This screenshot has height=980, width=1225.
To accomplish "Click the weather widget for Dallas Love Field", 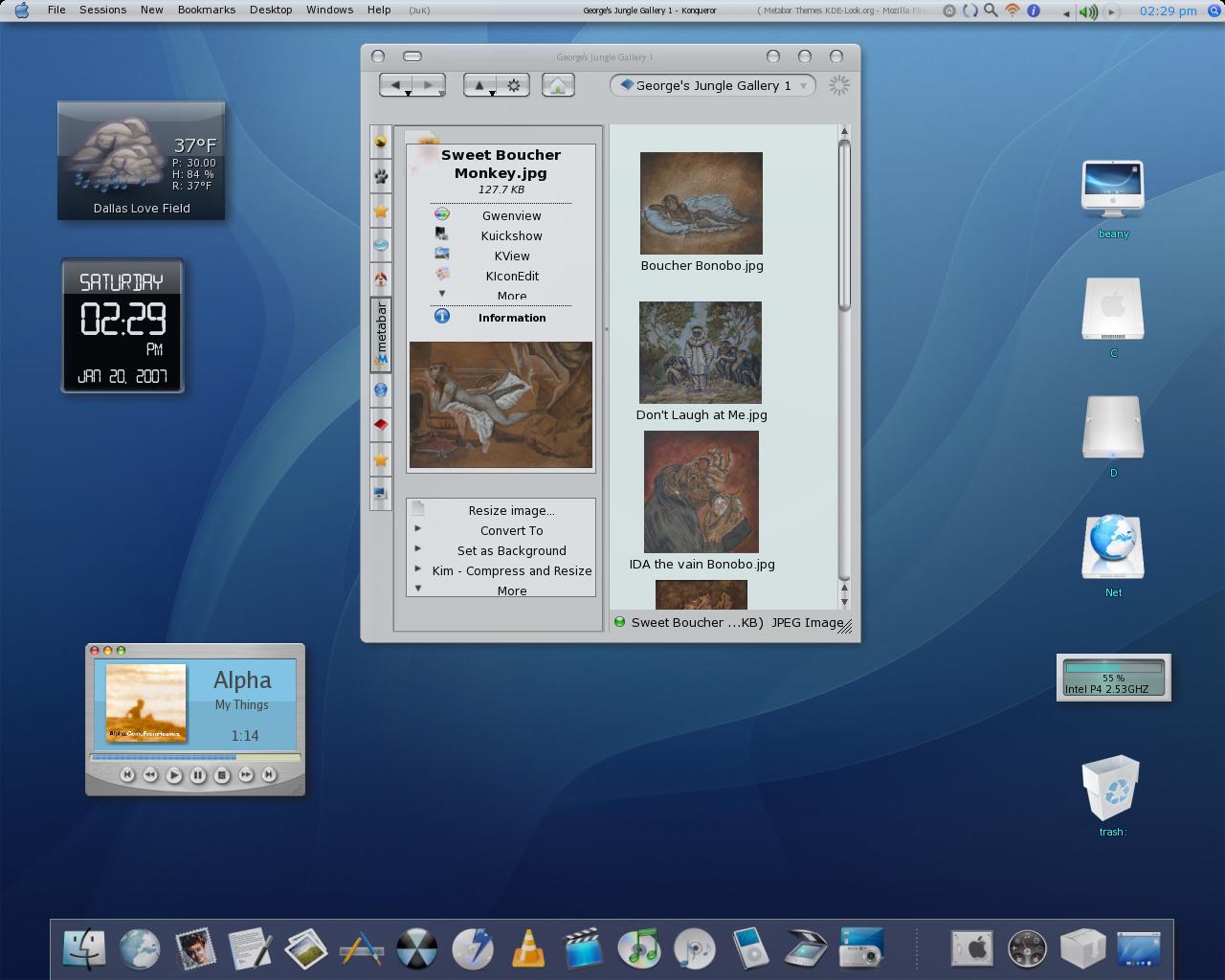I will 142,161.
